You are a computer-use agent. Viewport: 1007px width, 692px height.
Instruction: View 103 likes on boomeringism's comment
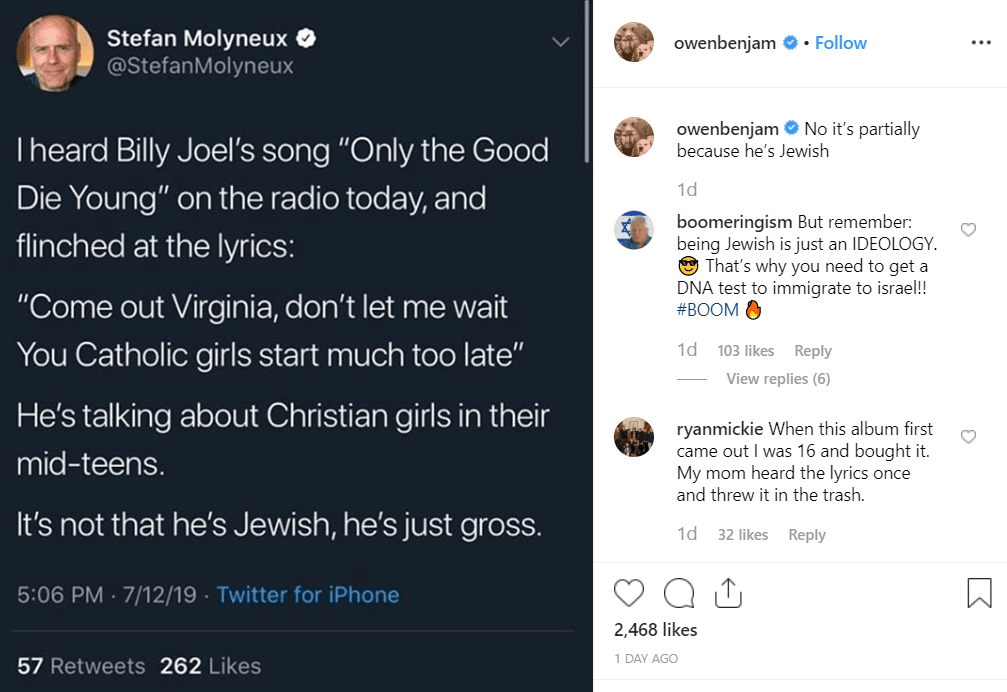point(746,350)
